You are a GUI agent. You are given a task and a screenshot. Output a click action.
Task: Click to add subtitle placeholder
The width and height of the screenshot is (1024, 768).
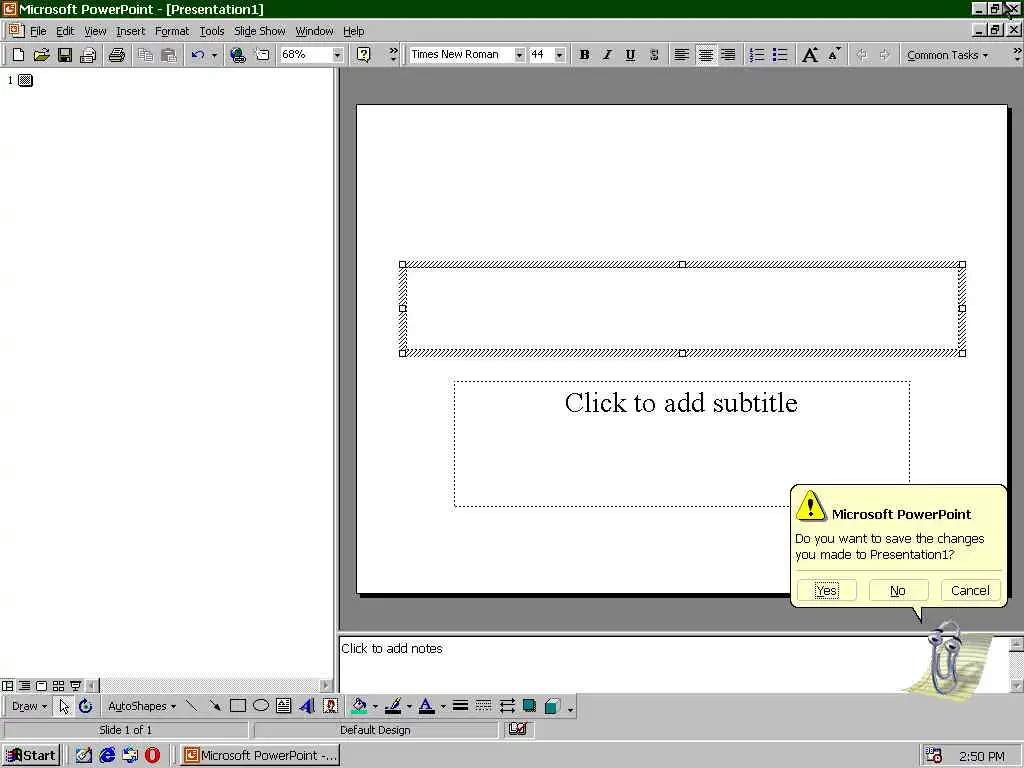coord(681,443)
